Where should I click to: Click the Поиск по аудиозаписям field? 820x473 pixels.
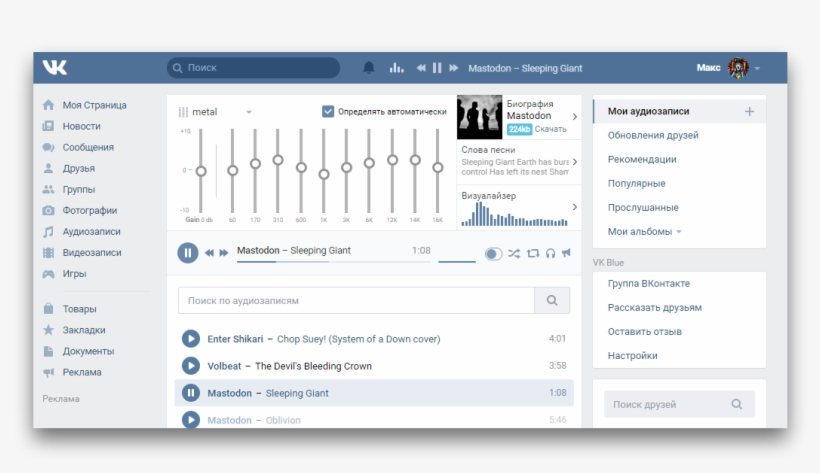356,300
